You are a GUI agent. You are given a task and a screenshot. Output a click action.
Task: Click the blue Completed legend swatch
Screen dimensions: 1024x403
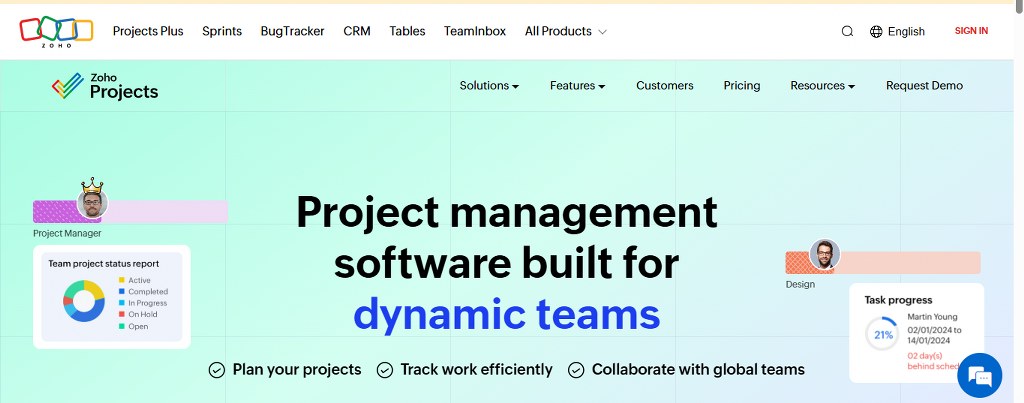[x=121, y=292]
